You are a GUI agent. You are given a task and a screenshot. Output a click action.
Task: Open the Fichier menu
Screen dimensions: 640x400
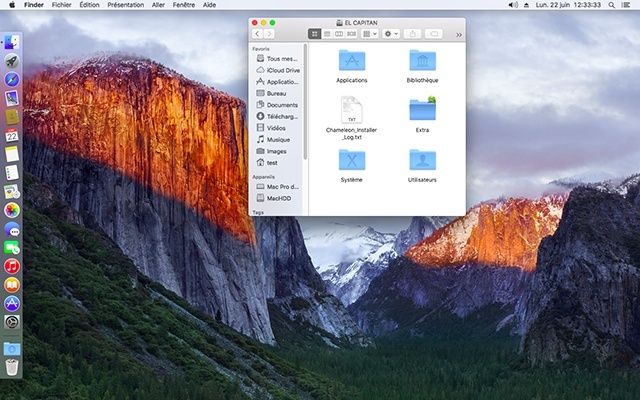pos(62,5)
